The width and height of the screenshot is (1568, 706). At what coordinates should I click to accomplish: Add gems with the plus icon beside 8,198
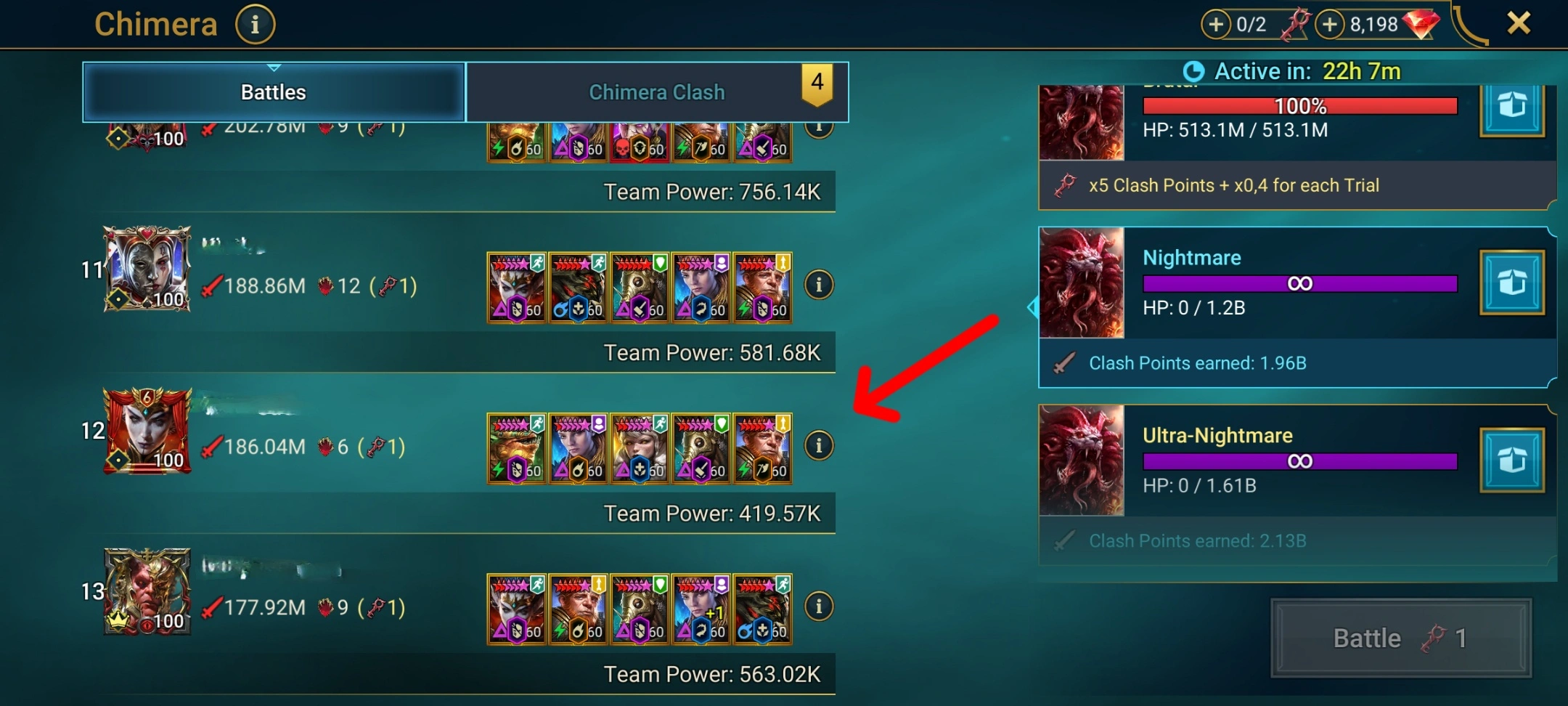[x=1329, y=24]
